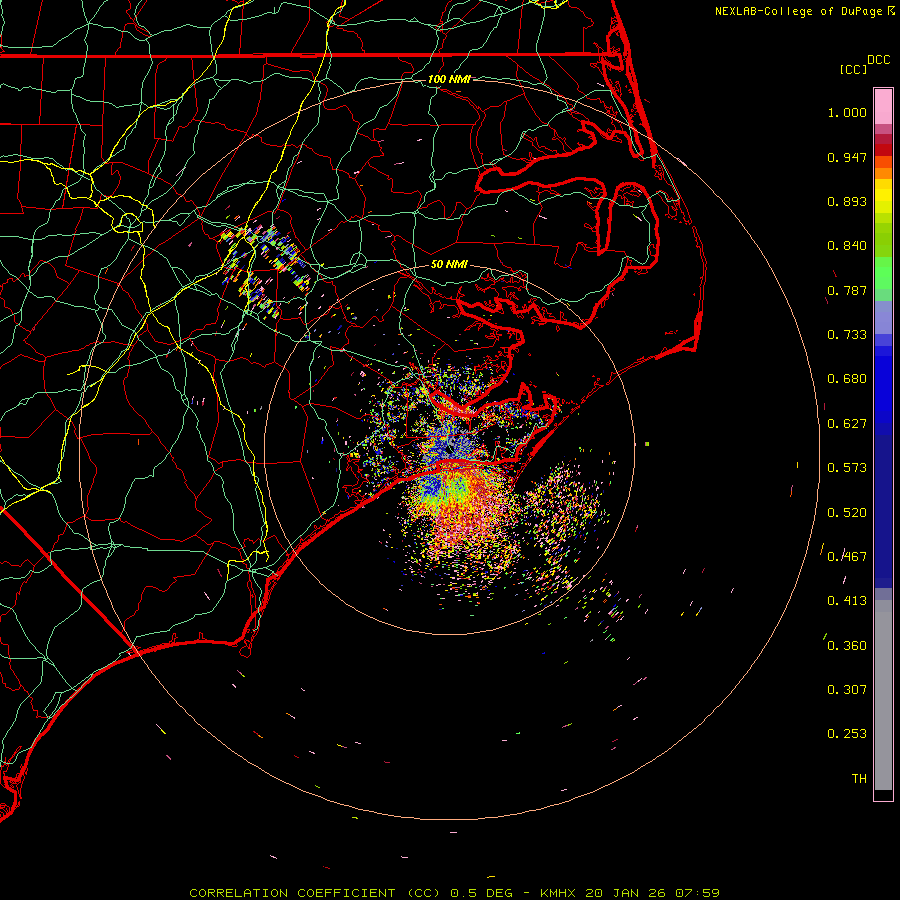Screen dimensions: 900x900
Task: Click the TH threshold legend label
Action: tap(859, 779)
